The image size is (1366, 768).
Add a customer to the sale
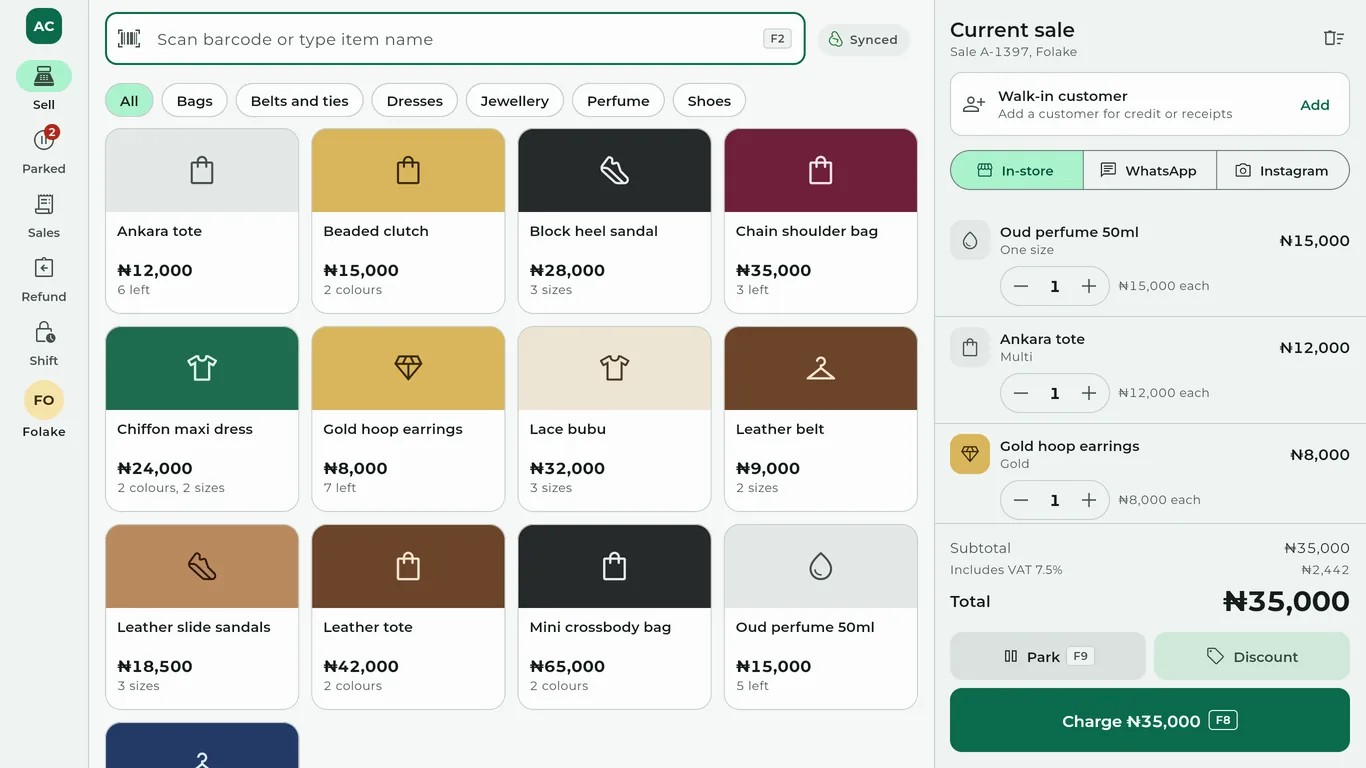(x=1314, y=105)
